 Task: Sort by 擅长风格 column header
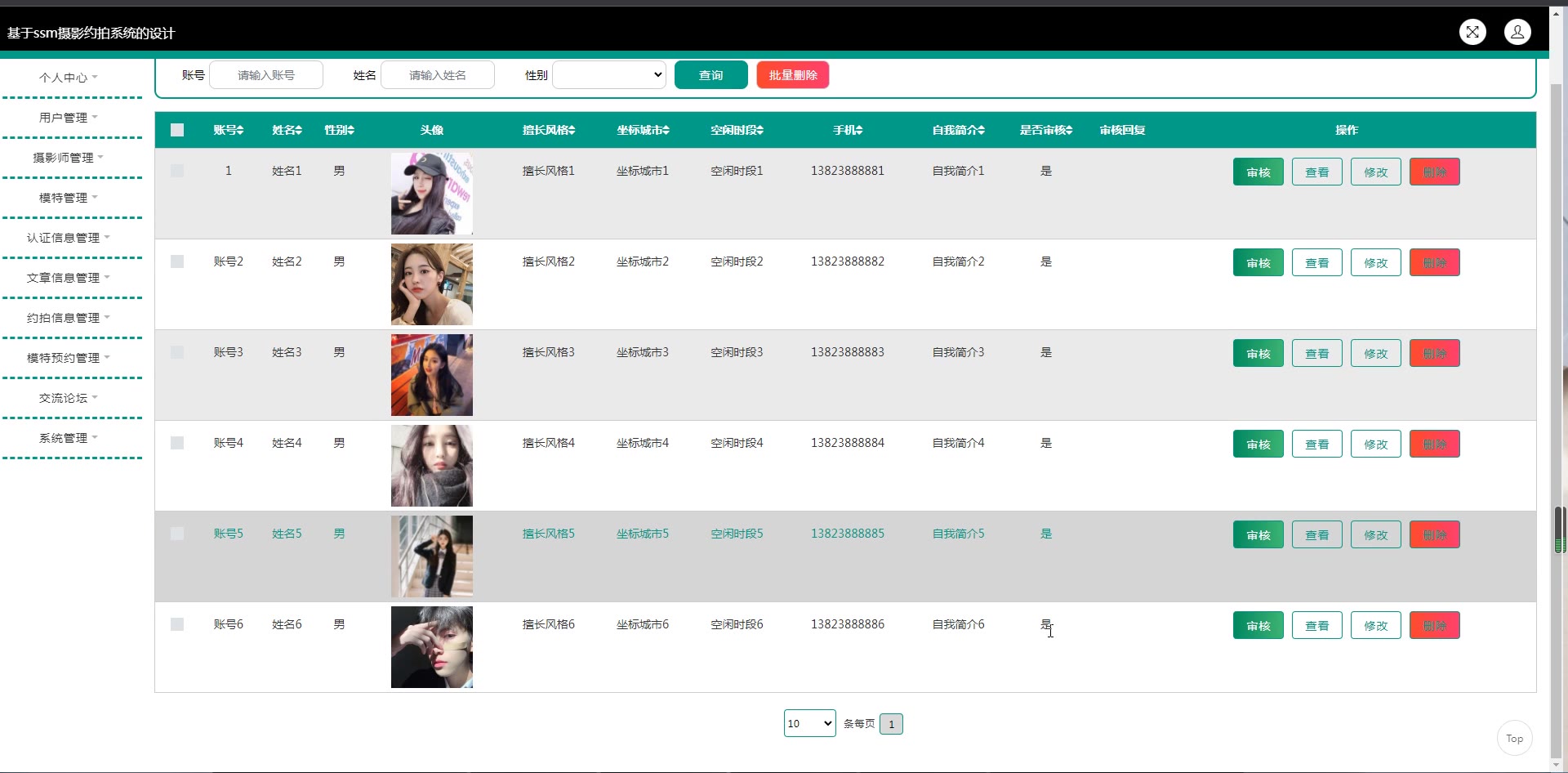click(x=549, y=130)
